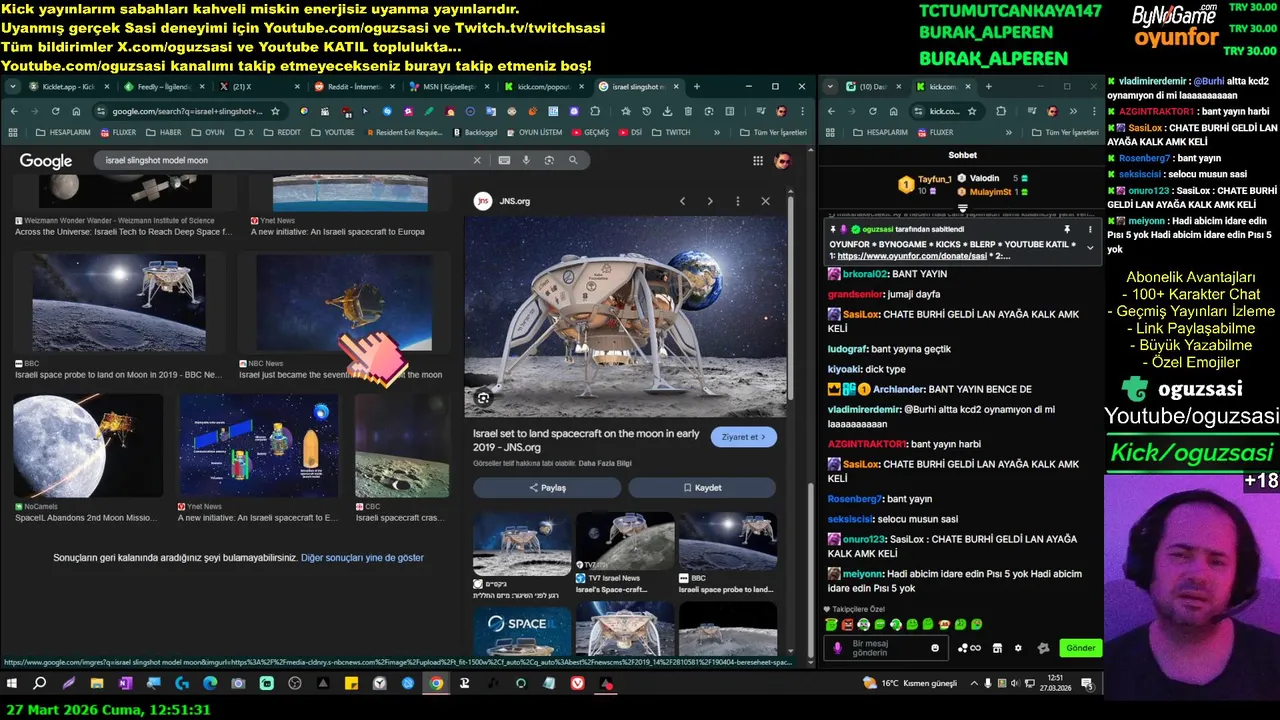The image size is (1280, 720).
Task: Click the Bir mesaj gönderin chat input
Action: coord(884,648)
